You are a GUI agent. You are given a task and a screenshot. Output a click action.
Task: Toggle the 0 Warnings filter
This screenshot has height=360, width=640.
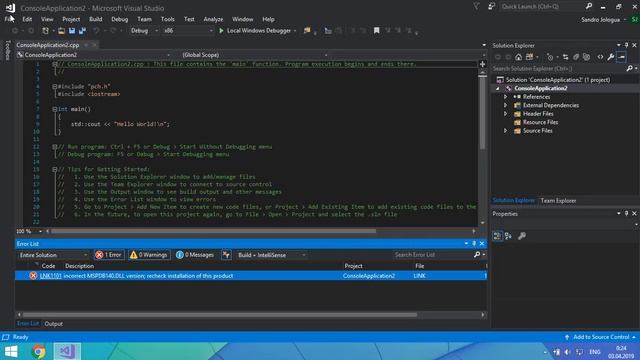point(149,255)
